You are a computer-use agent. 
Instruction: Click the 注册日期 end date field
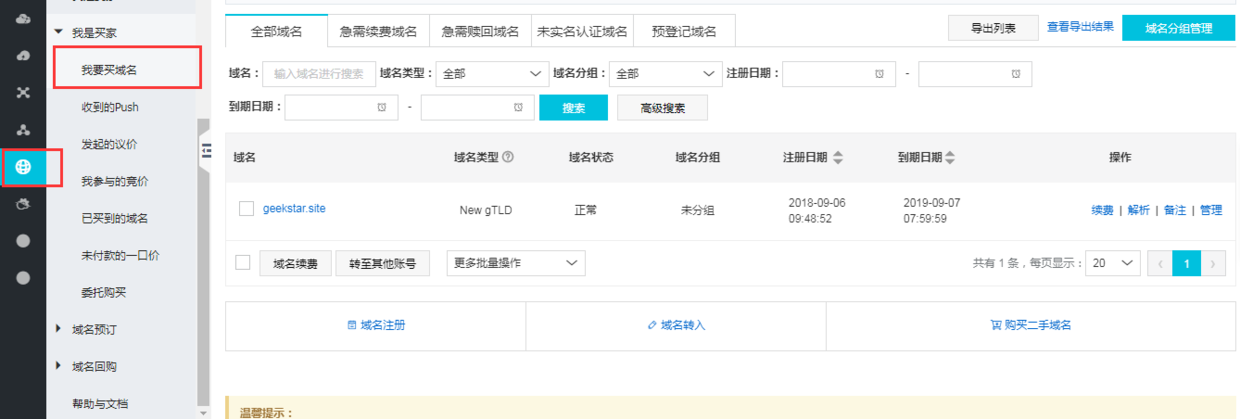(975, 74)
